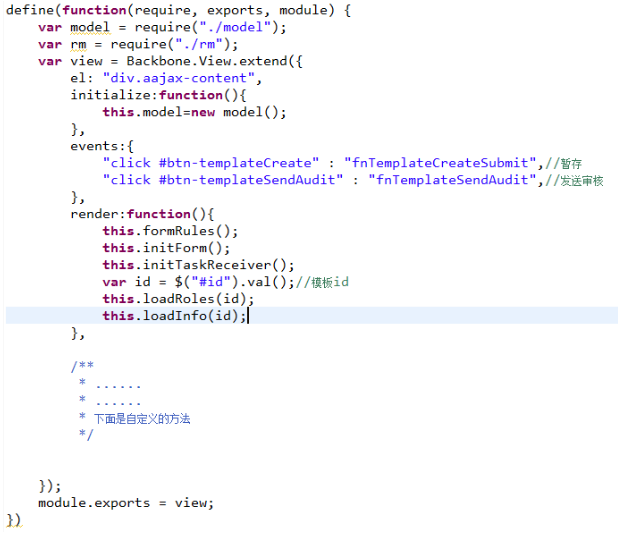Click the line 'this.loadRoles(id);'
Viewport: 618px width, 535px height.
point(178,298)
